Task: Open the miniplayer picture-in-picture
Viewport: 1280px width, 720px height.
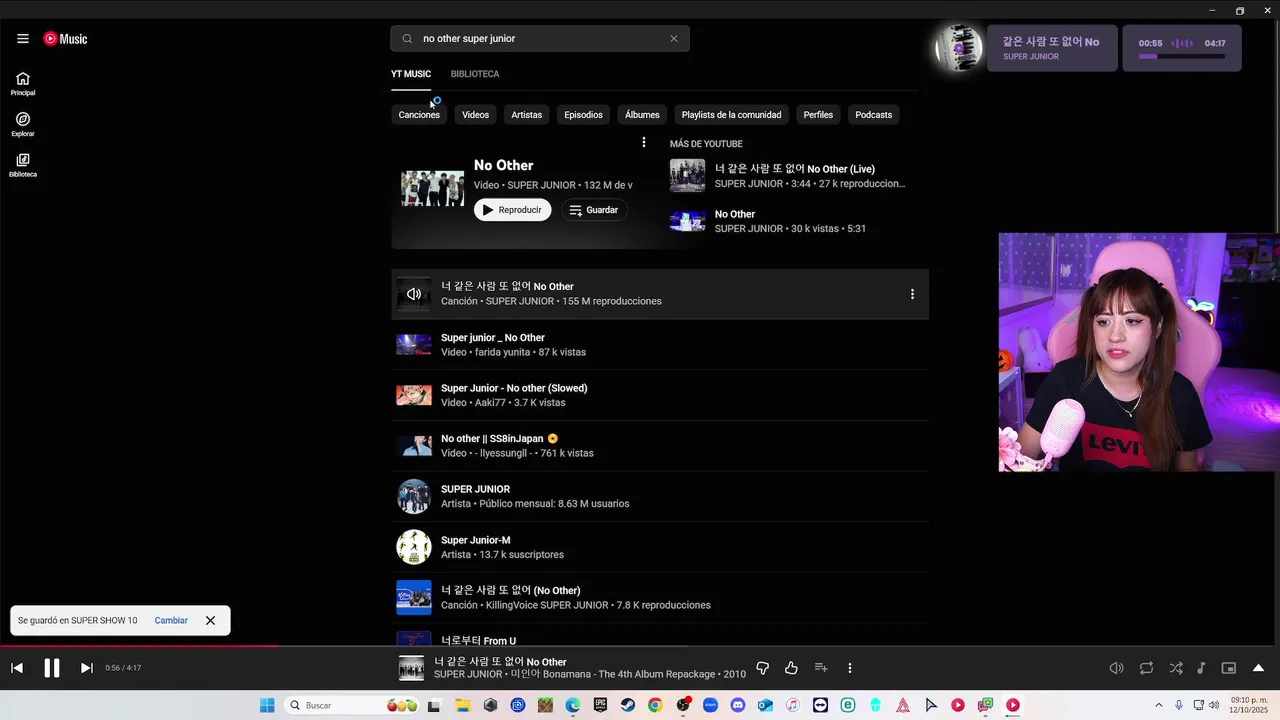Action: 1229,668
